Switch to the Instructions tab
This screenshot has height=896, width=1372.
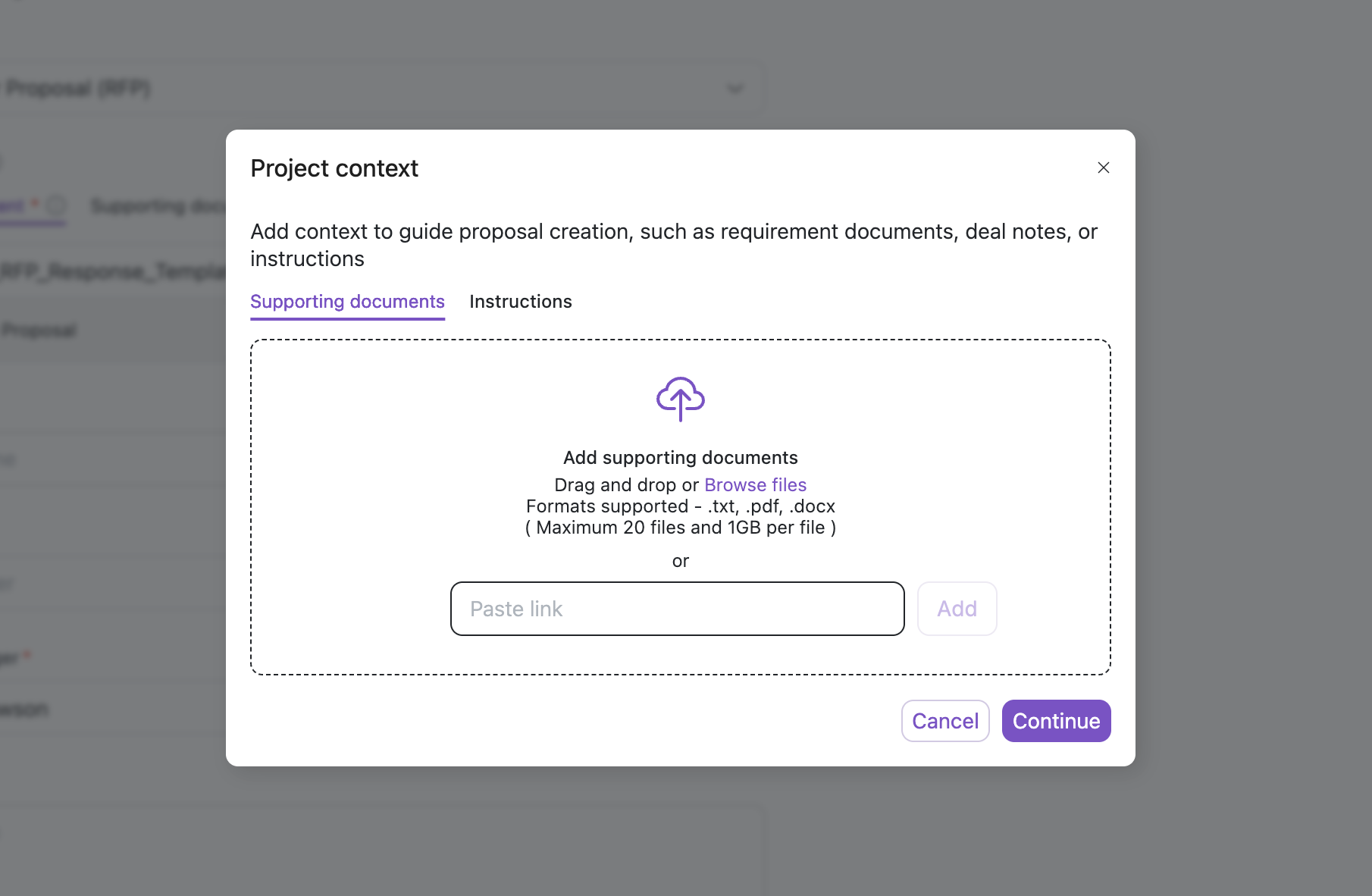(521, 302)
